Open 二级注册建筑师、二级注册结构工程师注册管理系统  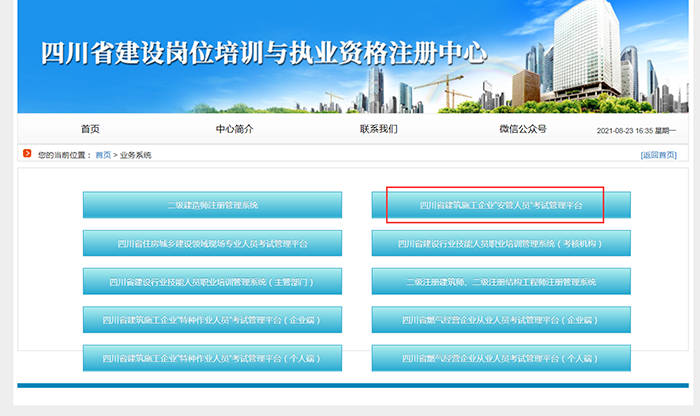click(x=500, y=282)
